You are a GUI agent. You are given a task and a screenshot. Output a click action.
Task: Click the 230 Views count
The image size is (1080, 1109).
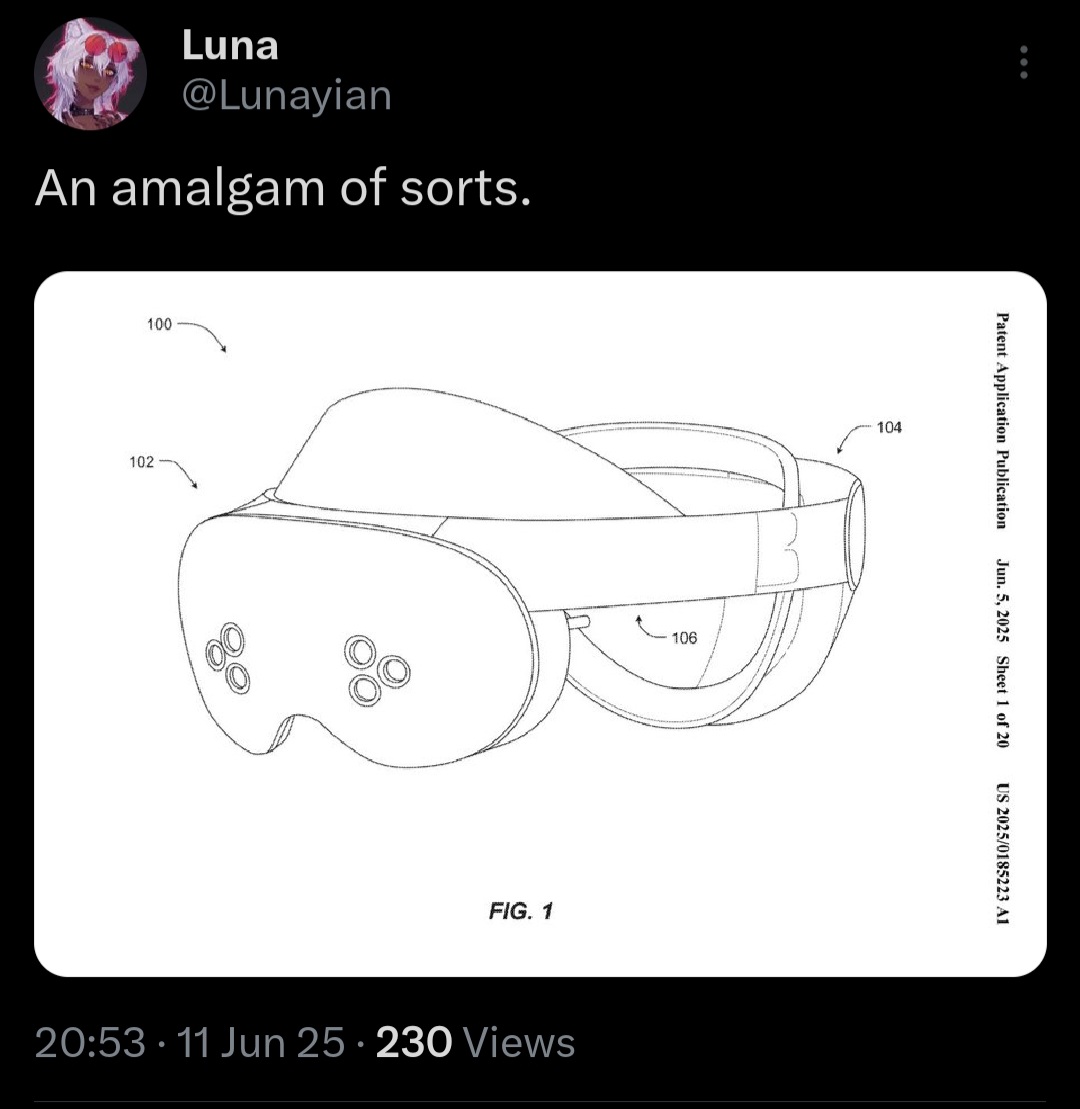475,1043
